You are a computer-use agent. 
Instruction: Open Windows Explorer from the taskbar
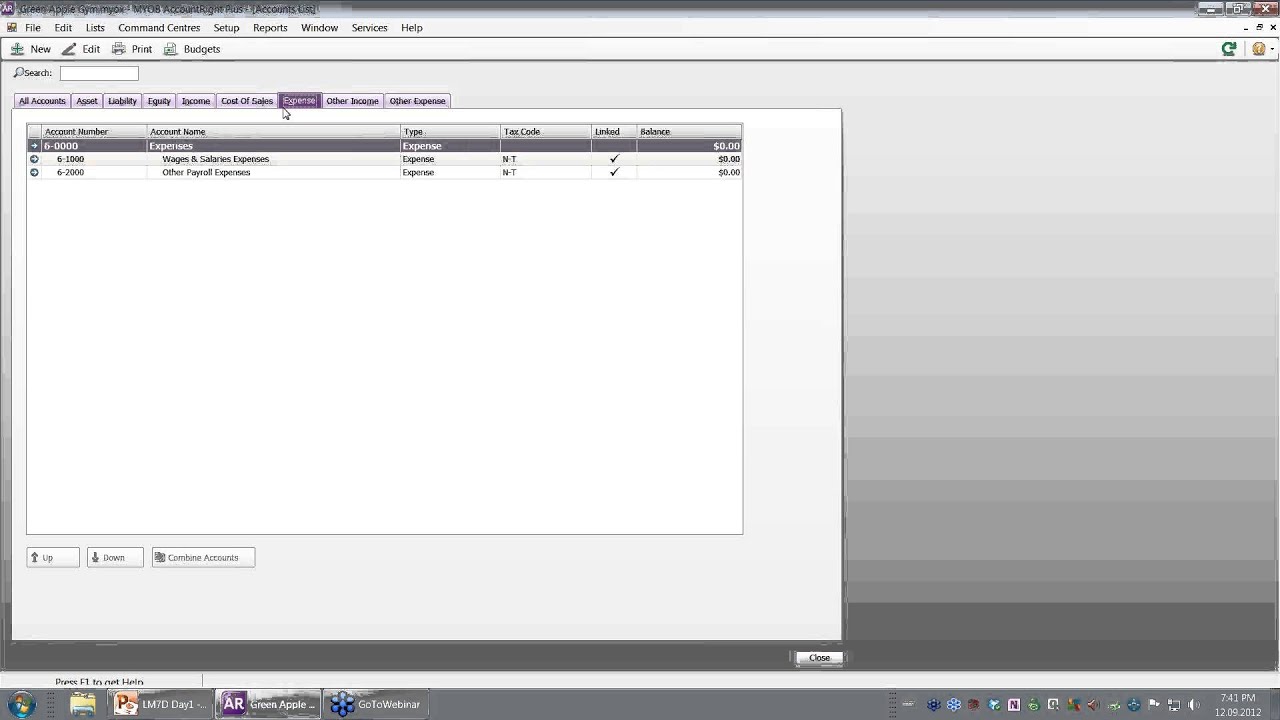(83, 704)
